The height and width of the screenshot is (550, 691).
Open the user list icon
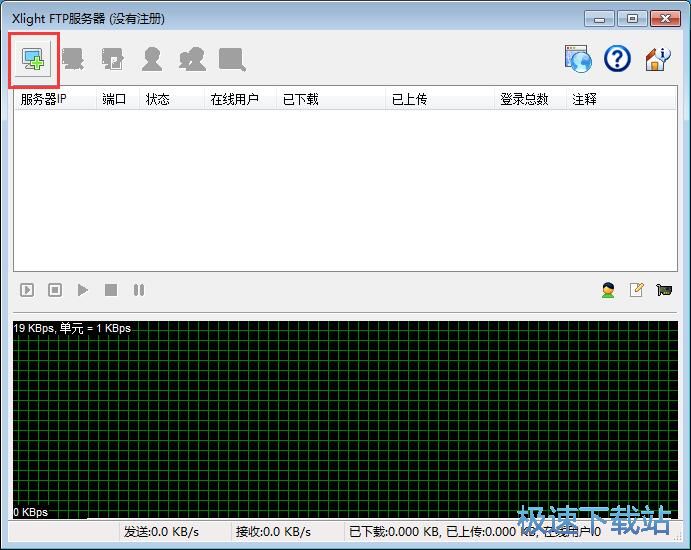(152, 59)
